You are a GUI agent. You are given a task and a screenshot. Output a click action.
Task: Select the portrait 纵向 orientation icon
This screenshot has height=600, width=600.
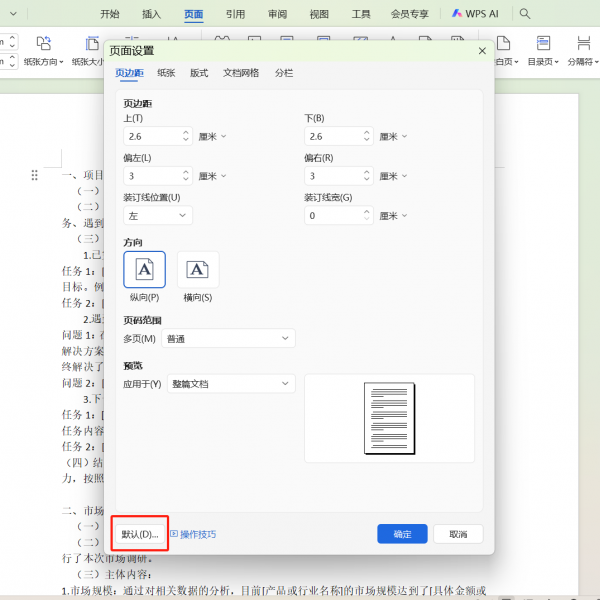[144, 269]
